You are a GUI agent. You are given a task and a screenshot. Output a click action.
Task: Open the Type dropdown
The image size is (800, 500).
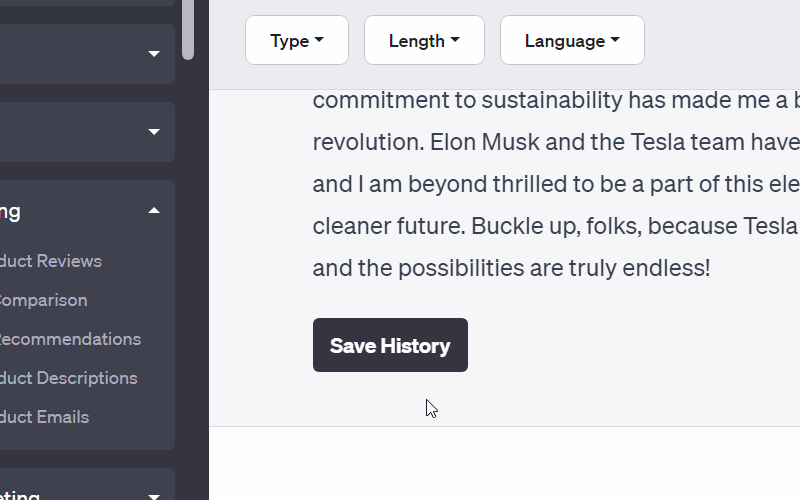click(296, 41)
